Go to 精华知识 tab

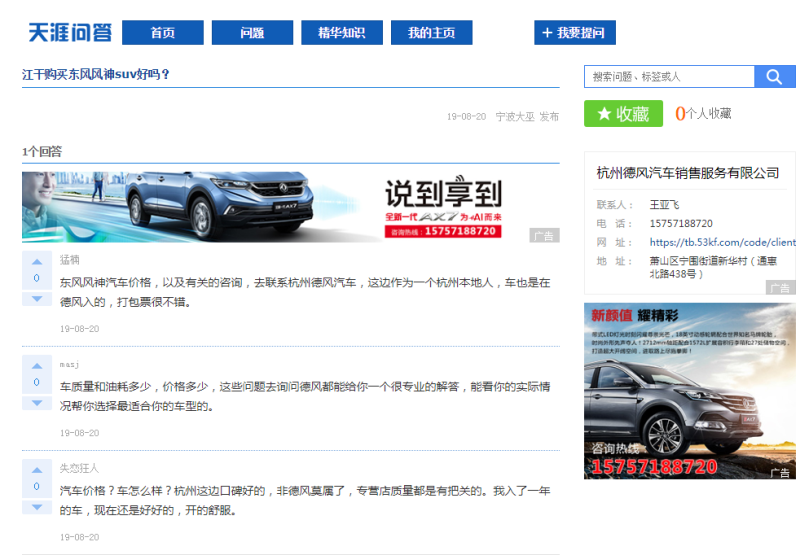[x=342, y=33]
